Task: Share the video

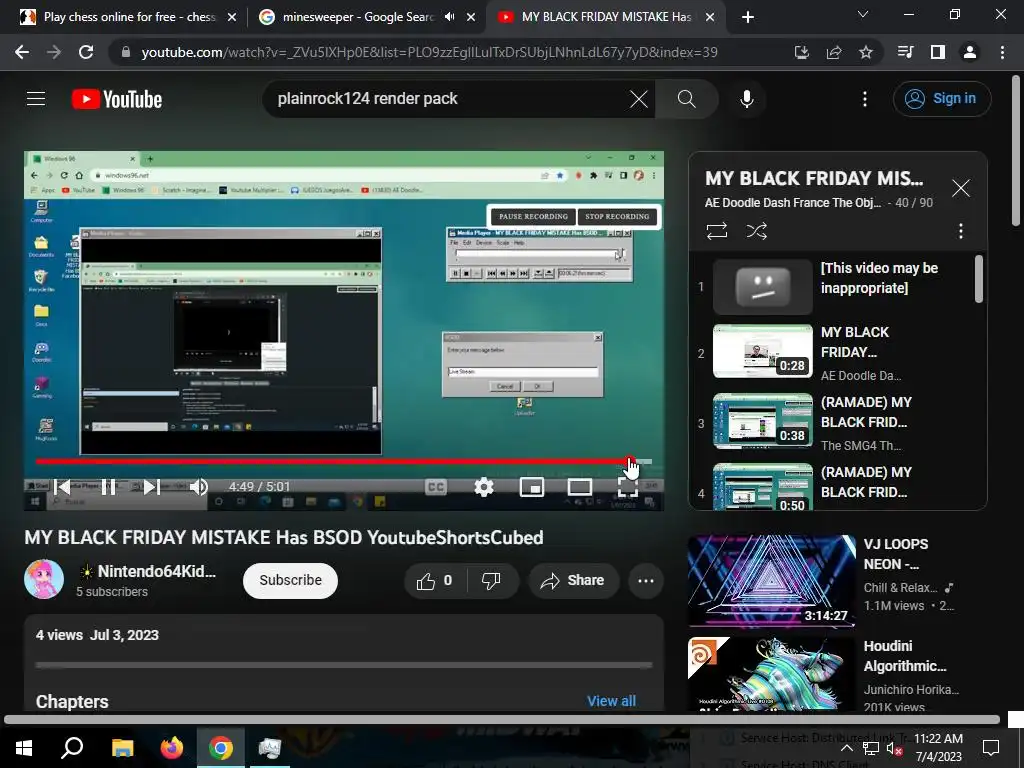Action: (x=573, y=581)
